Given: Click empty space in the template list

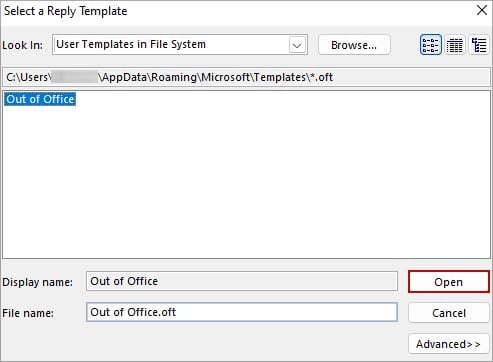Looking at the screenshot, I should [x=246, y=183].
